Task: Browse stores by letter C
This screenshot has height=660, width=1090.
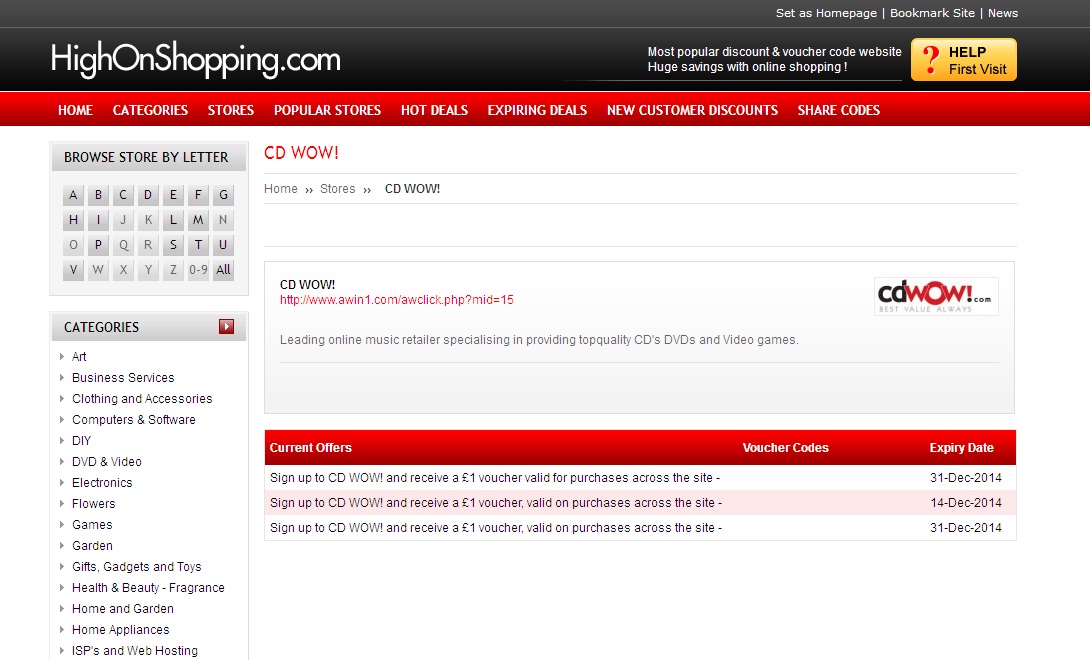Action: pos(123,195)
